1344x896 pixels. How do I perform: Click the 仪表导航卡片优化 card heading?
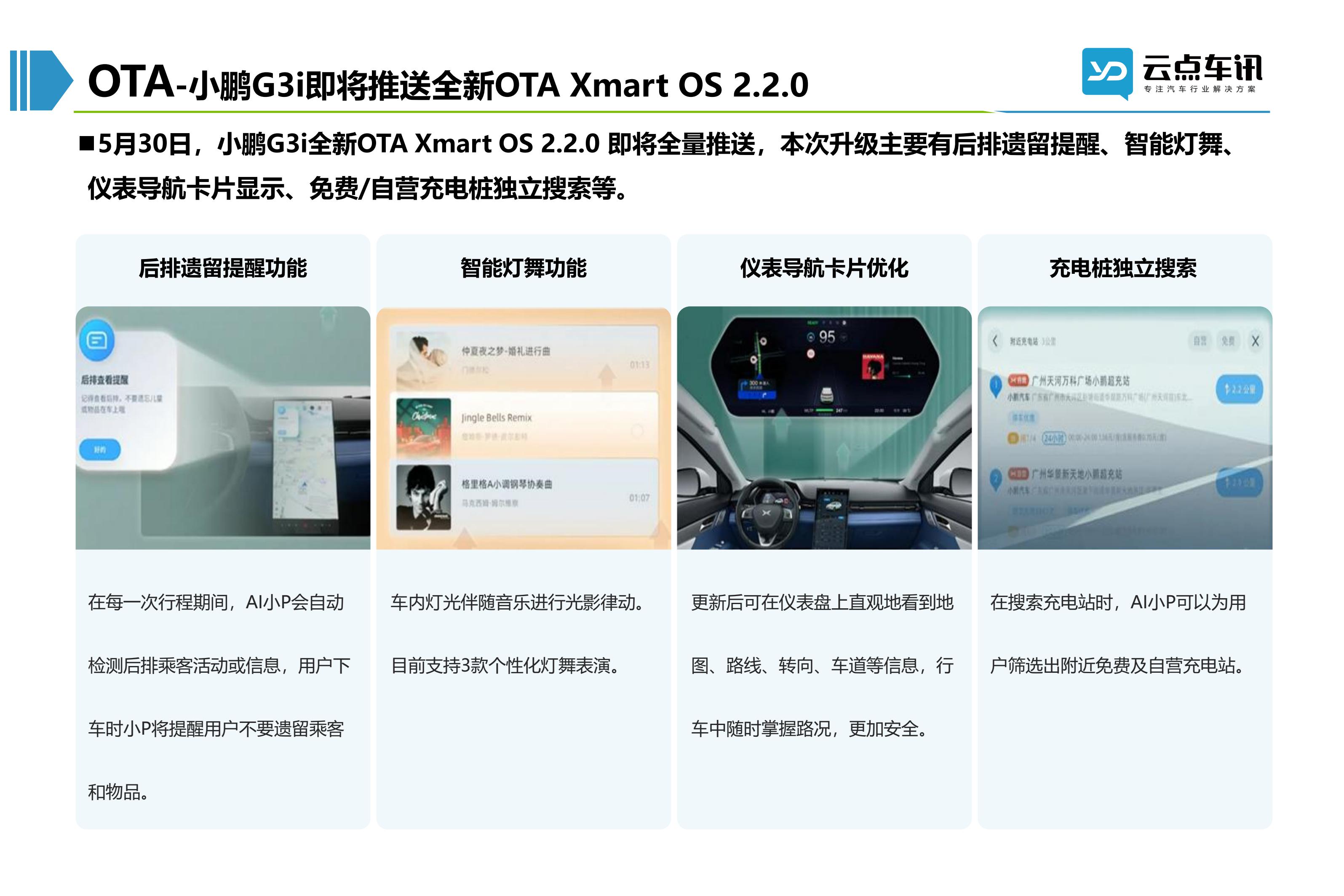pos(824,268)
